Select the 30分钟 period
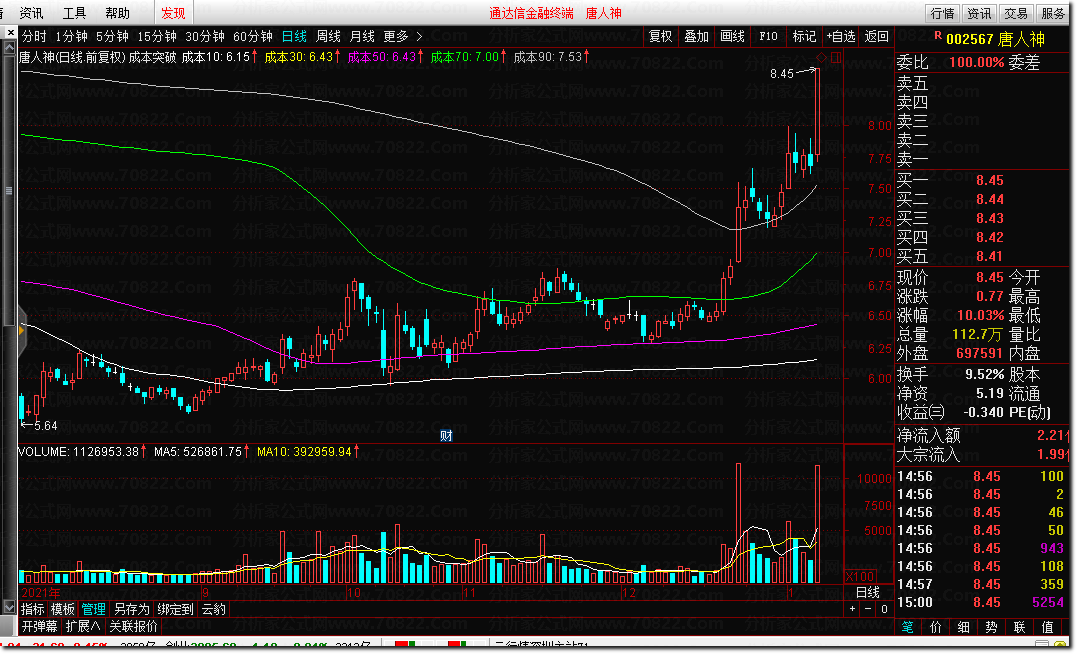 pos(205,36)
